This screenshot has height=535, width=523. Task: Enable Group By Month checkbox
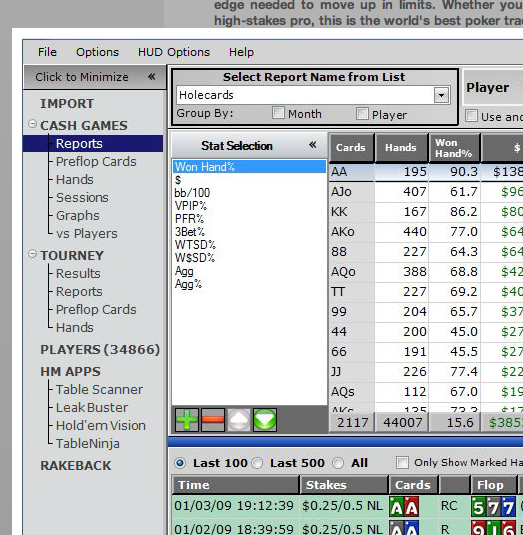278,113
